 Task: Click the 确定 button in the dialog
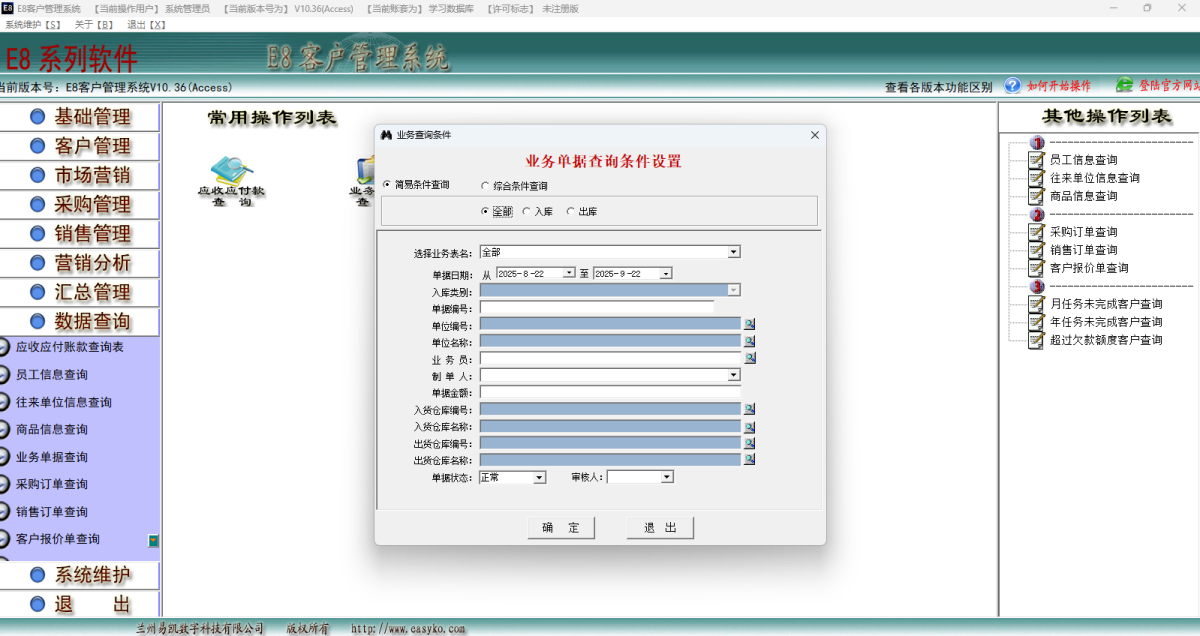(560, 527)
